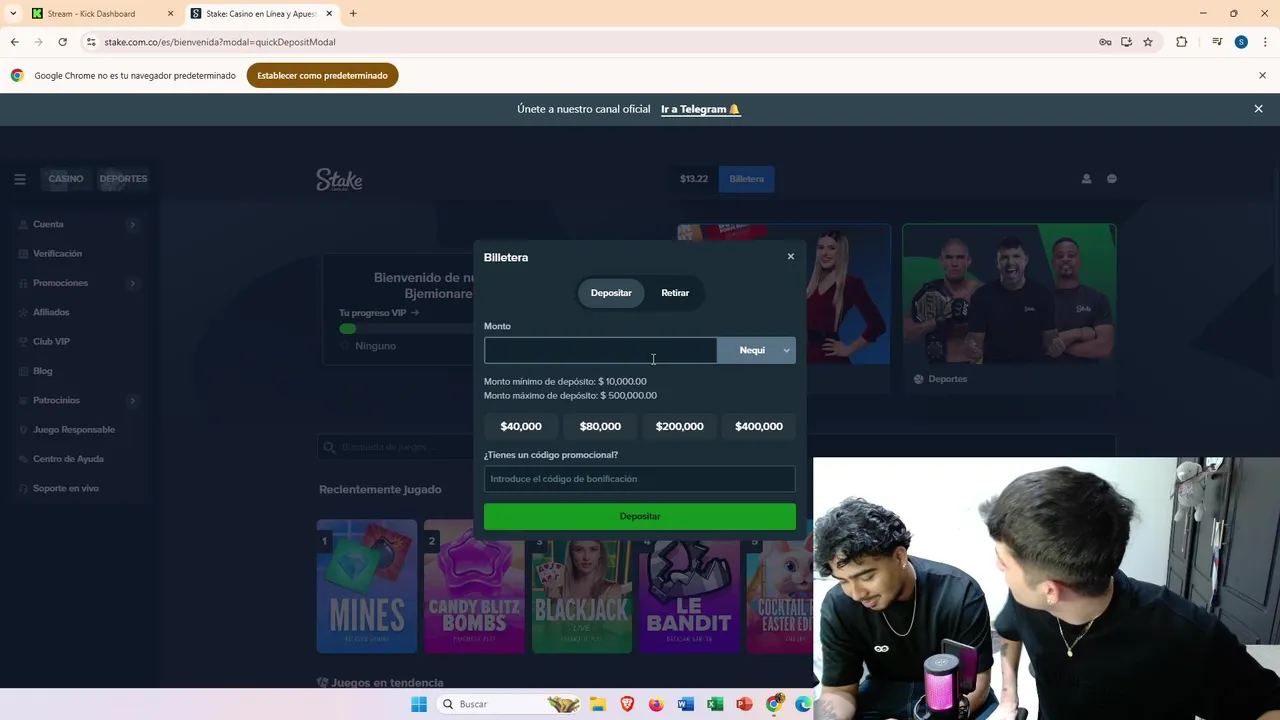Click the $13.22 balance display
The width and height of the screenshot is (1280, 720).
(693, 179)
